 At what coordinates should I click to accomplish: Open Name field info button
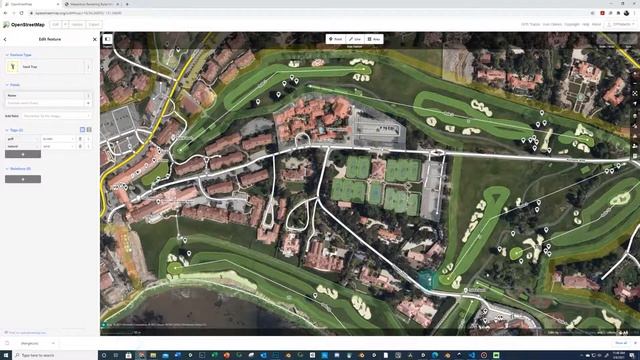88,96
